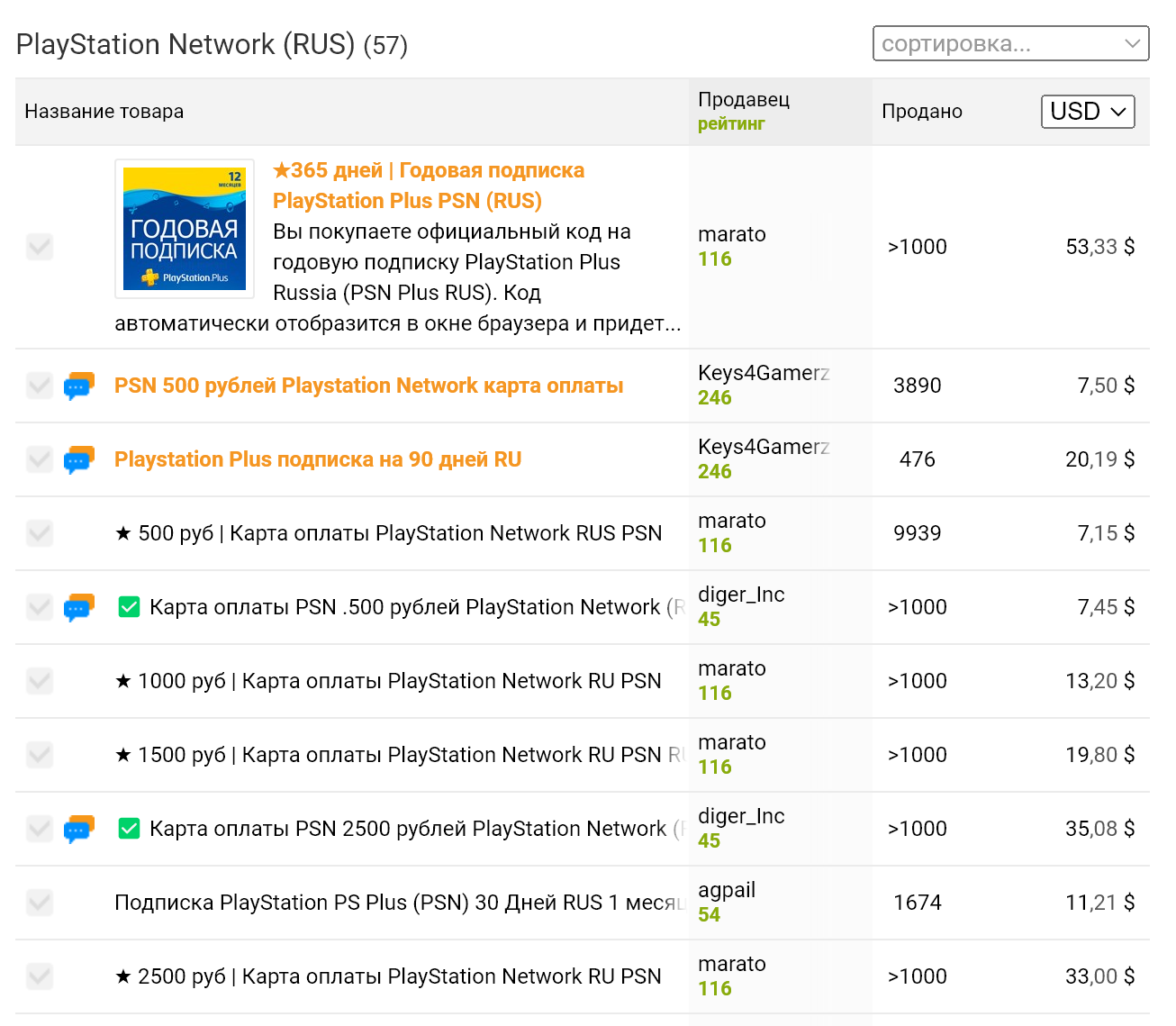Tick checkbox for ★ 1500 руб Карта оплаты
This screenshot has width=1176, height=1026.
click(x=40, y=755)
